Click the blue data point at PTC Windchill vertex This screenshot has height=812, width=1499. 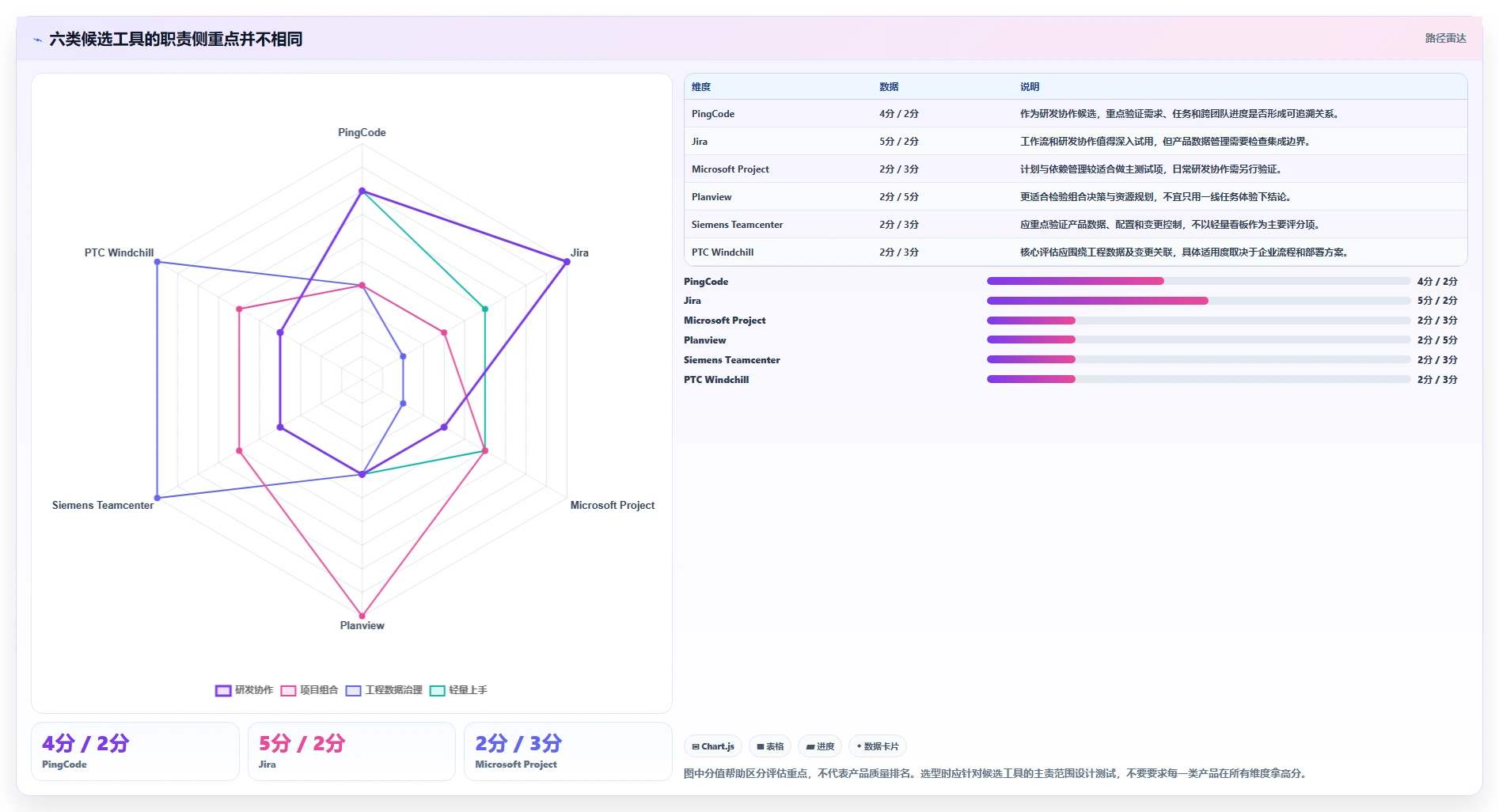(x=157, y=262)
